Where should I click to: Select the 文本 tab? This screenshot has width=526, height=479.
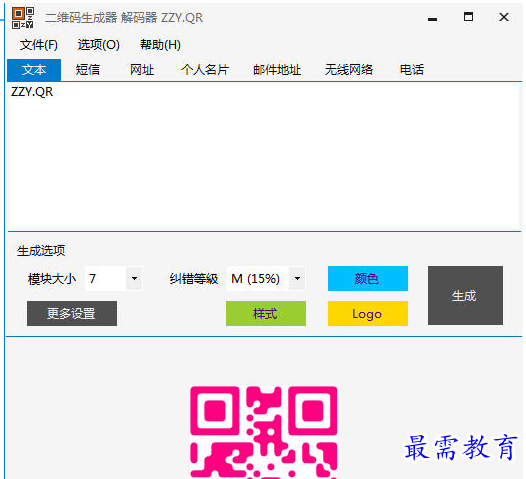click(x=34, y=70)
